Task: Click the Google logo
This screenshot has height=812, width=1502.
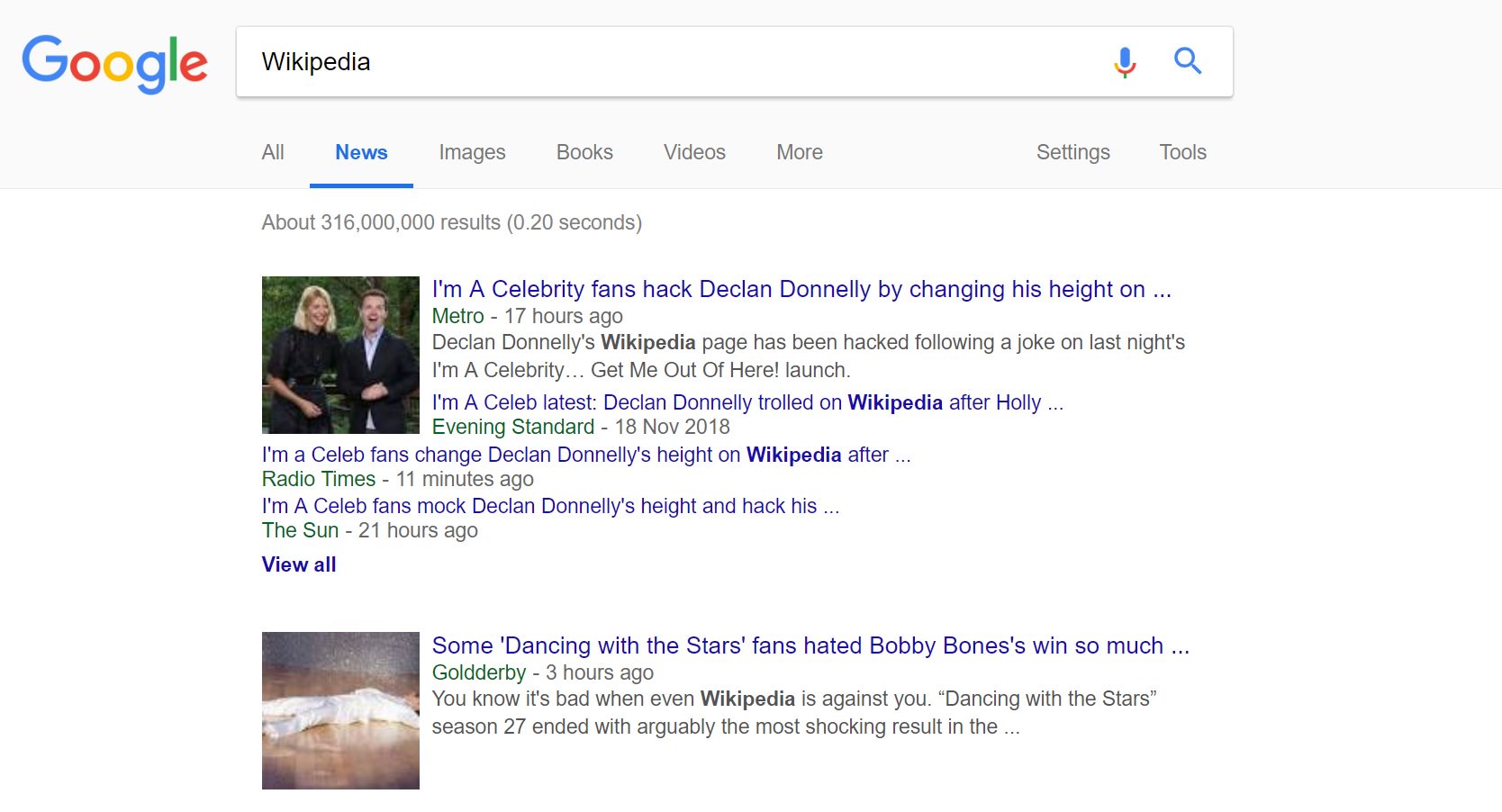Action: click(114, 64)
